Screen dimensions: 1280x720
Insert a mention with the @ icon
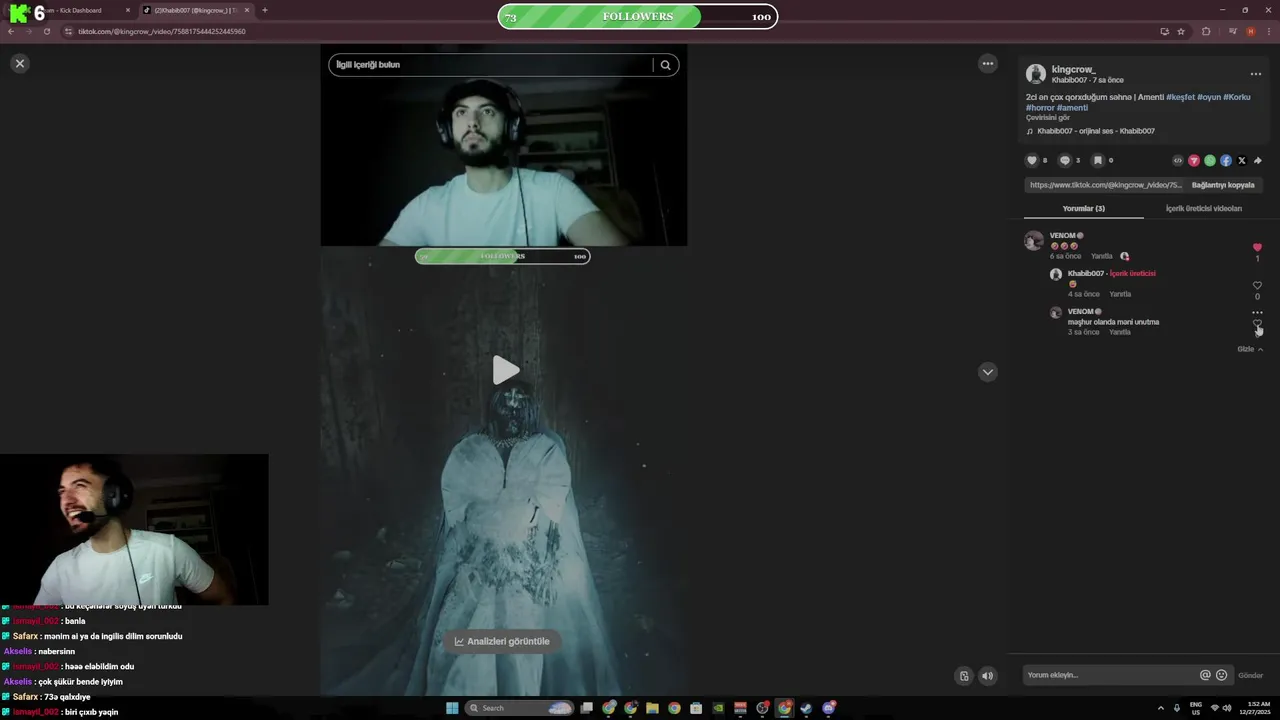pyautogui.click(x=1205, y=675)
